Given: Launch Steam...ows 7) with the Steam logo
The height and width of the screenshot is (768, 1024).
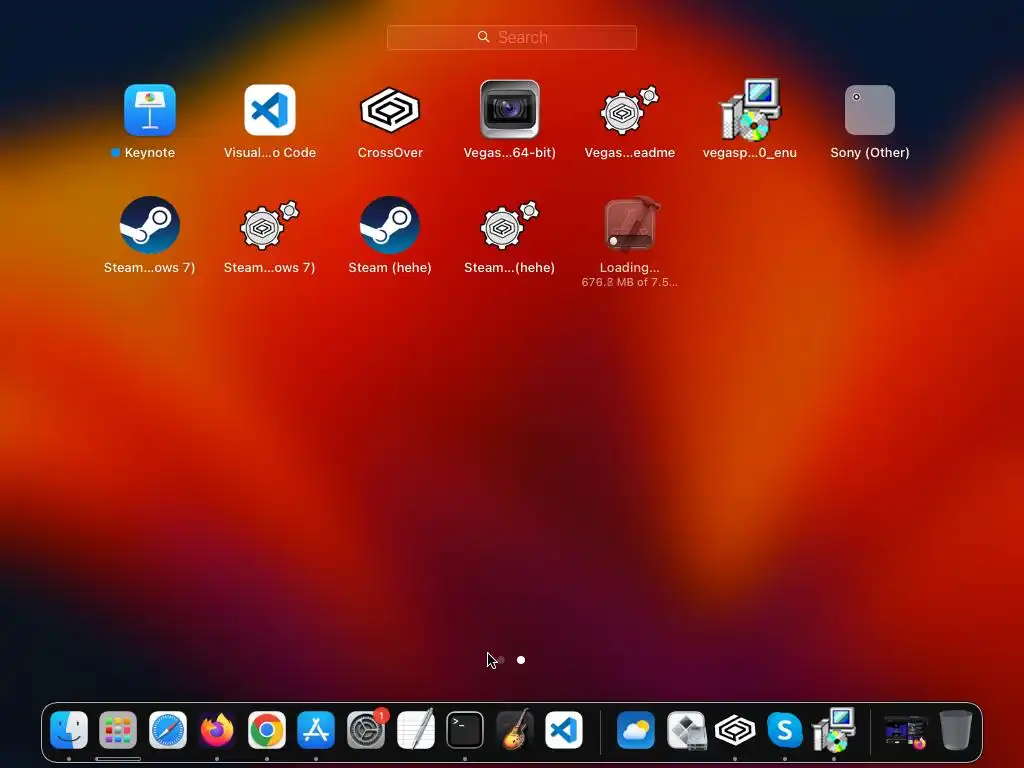Looking at the screenshot, I should click(150, 225).
